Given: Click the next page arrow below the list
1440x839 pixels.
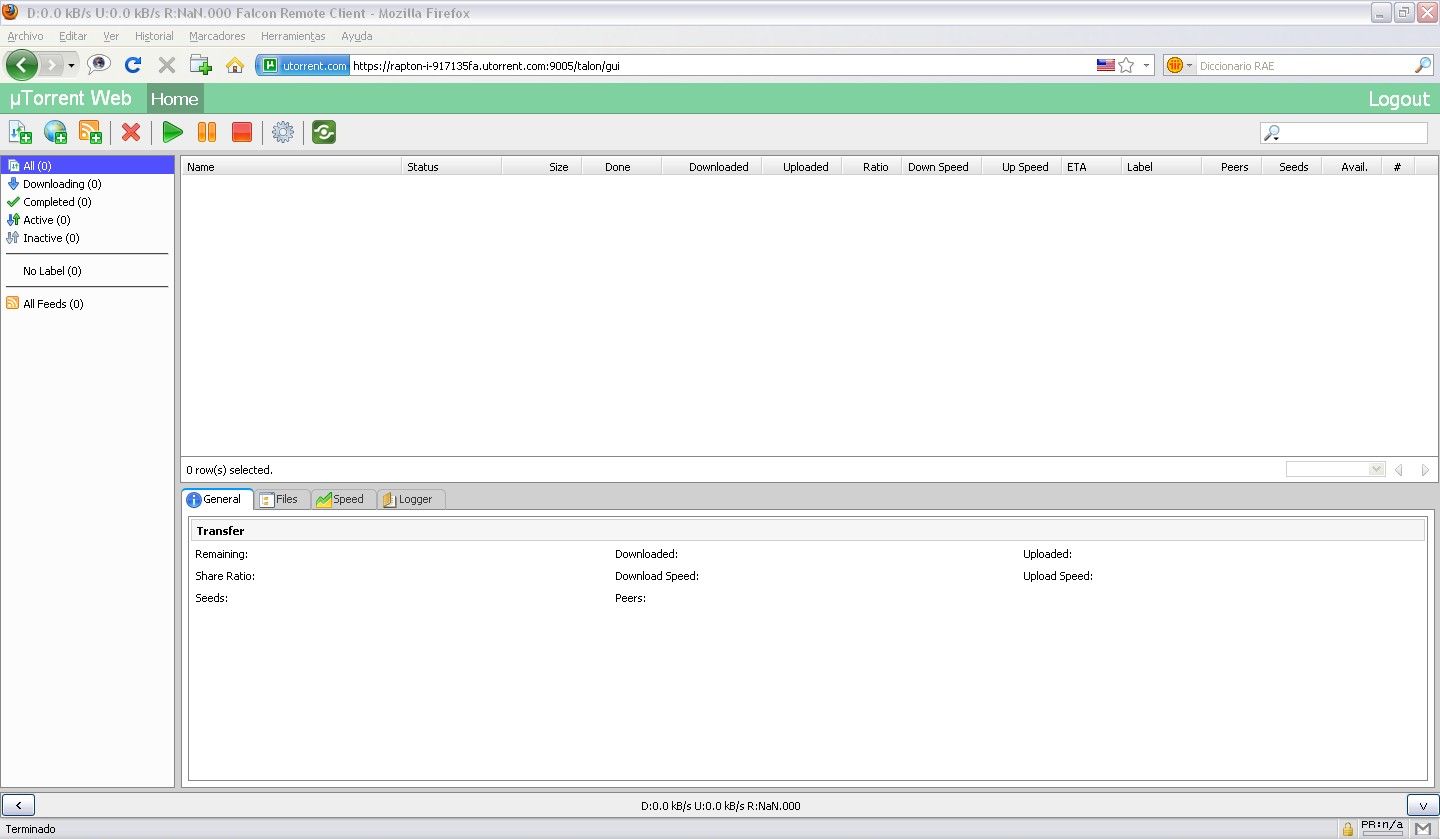Looking at the screenshot, I should click(1425, 470).
